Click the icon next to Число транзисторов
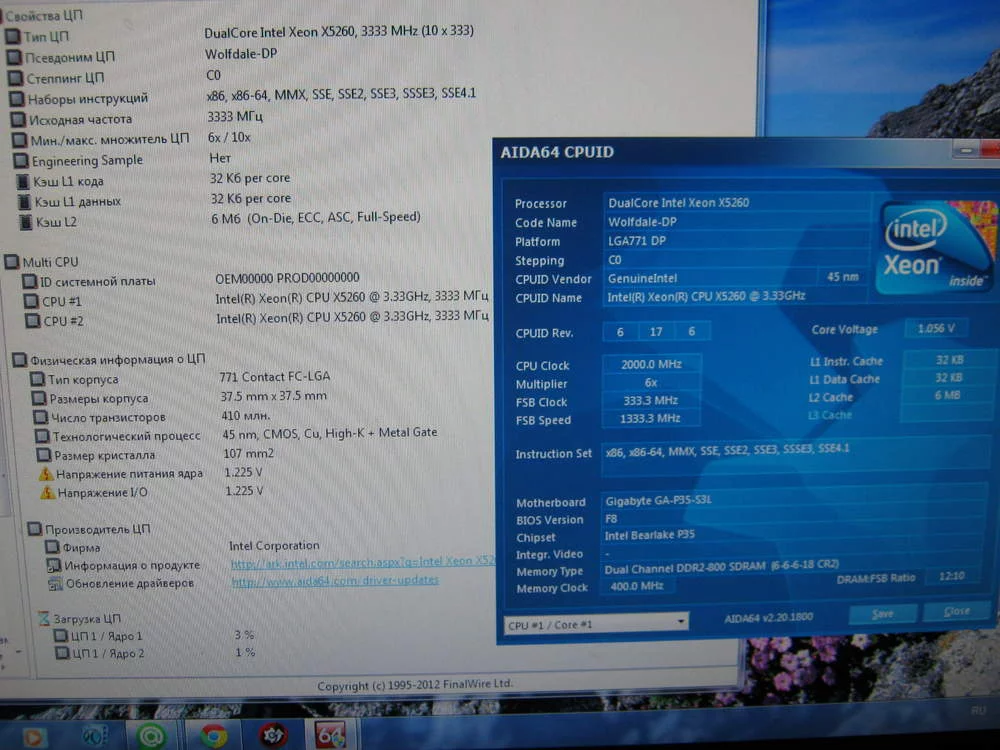The image size is (1000, 750). 41,417
